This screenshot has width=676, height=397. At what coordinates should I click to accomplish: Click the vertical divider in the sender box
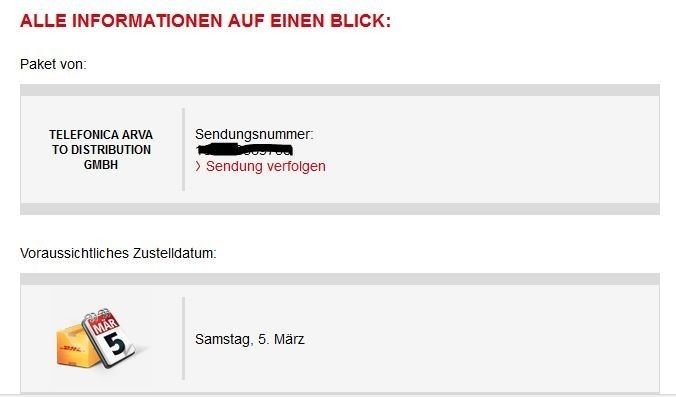click(184, 150)
